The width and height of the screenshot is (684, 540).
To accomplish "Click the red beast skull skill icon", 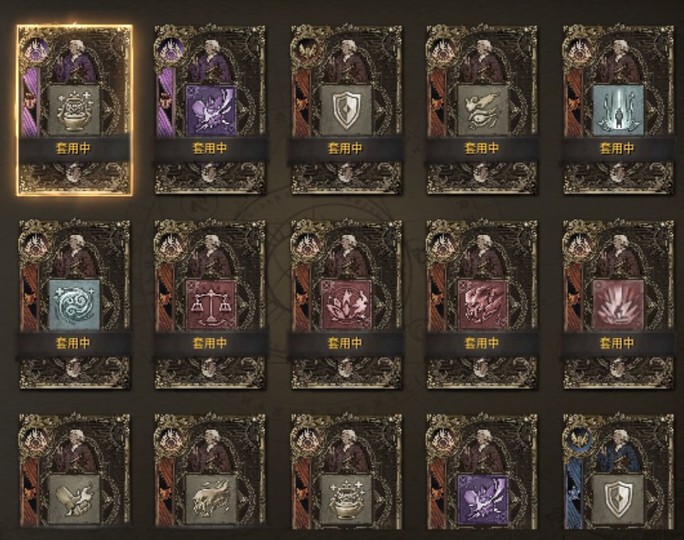I will click(482, 305).
